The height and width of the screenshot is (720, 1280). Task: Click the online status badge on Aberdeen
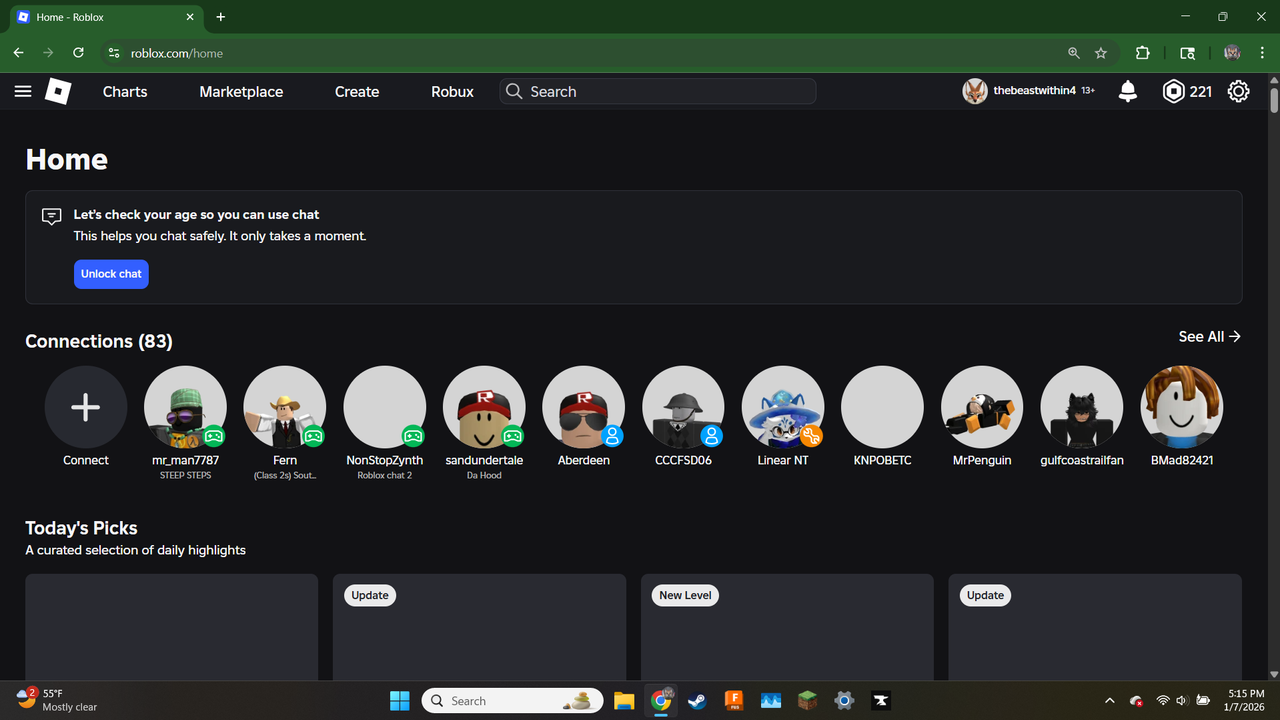[612, 436]
